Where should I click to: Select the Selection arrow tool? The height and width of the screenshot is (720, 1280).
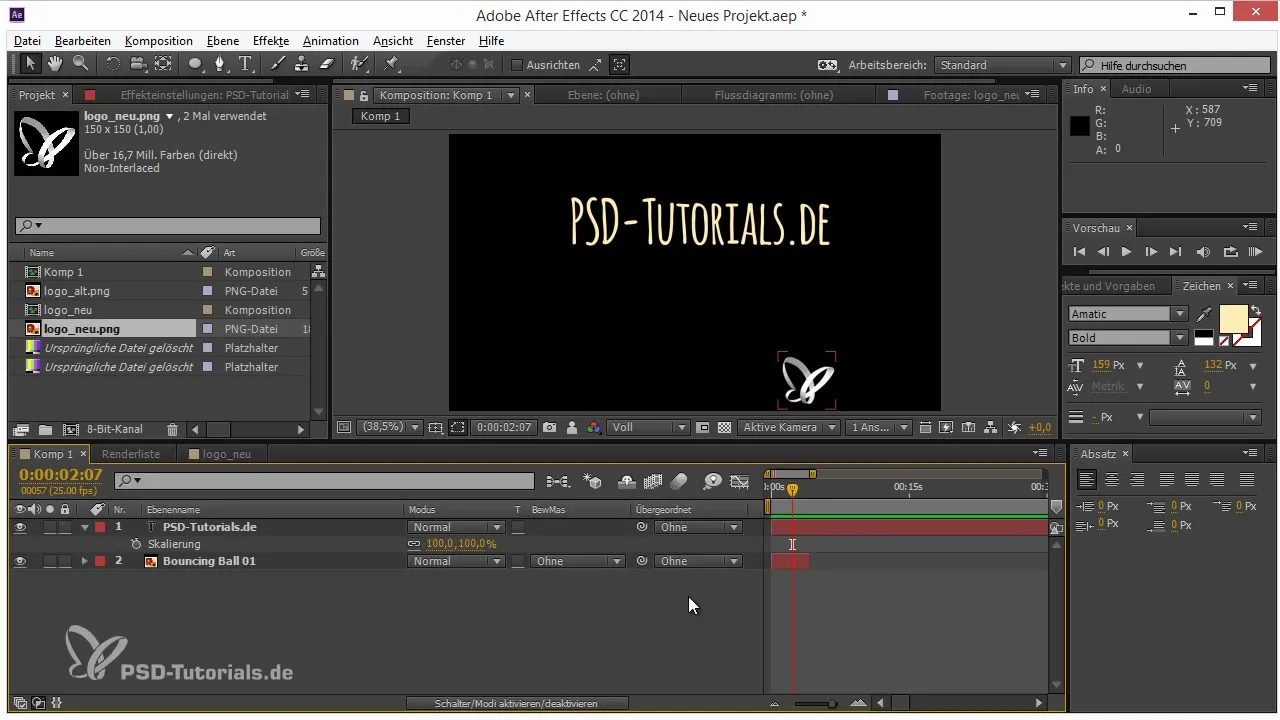(x=31, y=64)
